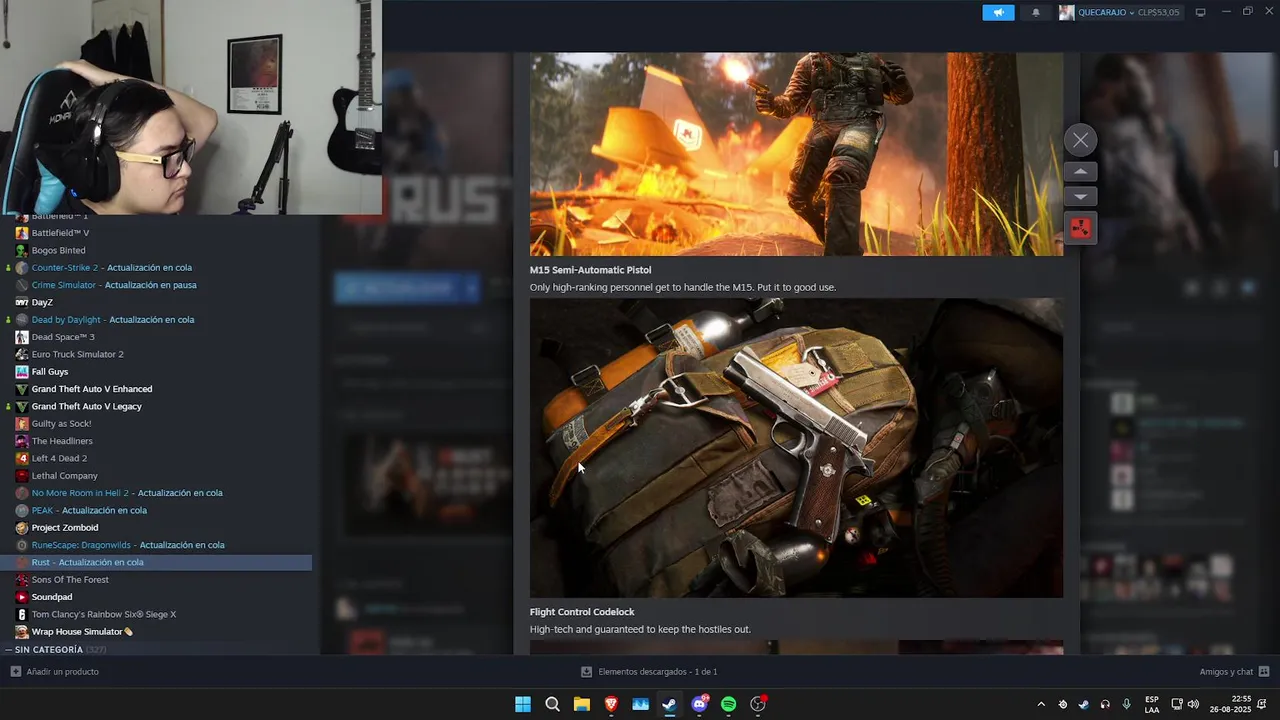Click the M15 Semi-Automatic Pistol heading
The image size is (1280, 720).
tap(590, 270)
